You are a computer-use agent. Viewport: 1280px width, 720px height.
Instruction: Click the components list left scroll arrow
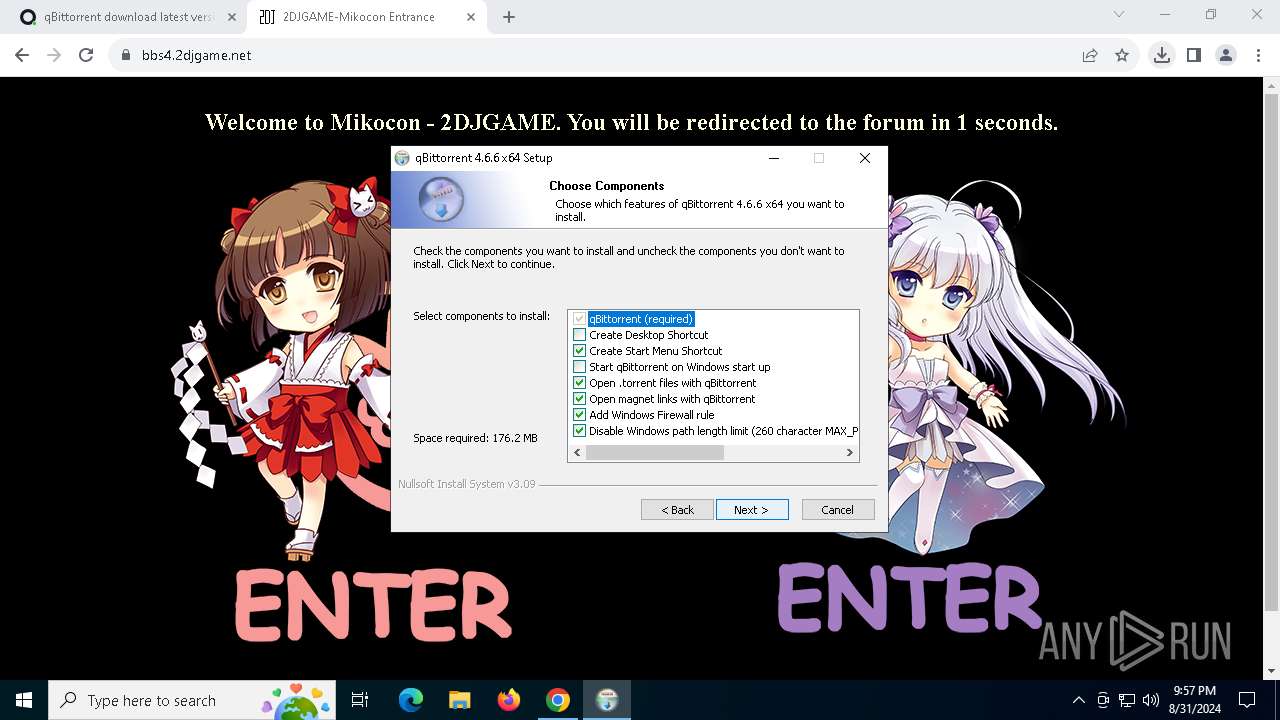click(x=576, y=453)
